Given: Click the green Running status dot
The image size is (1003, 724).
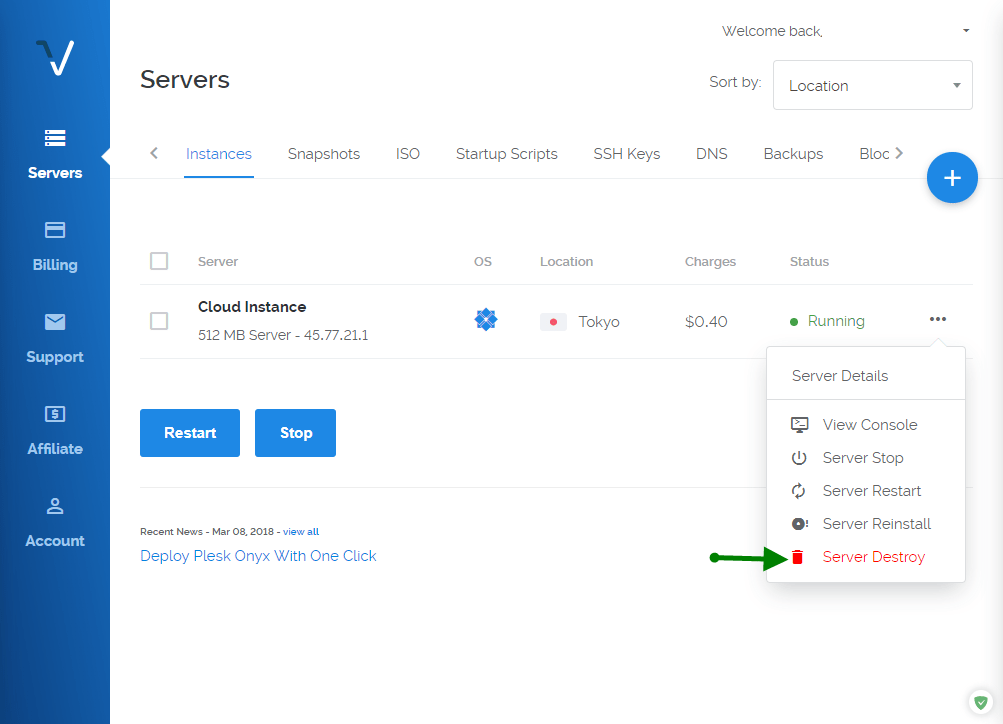Looking at the screenshot, I should click(x=794, y=322).
